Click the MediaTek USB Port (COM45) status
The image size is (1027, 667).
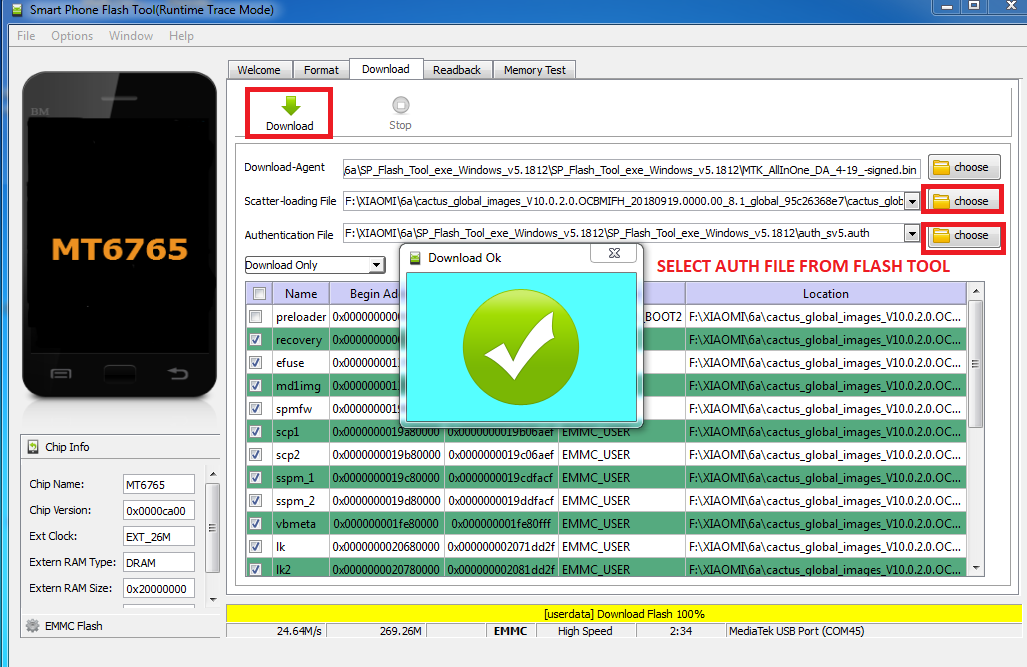click(796, 631)
